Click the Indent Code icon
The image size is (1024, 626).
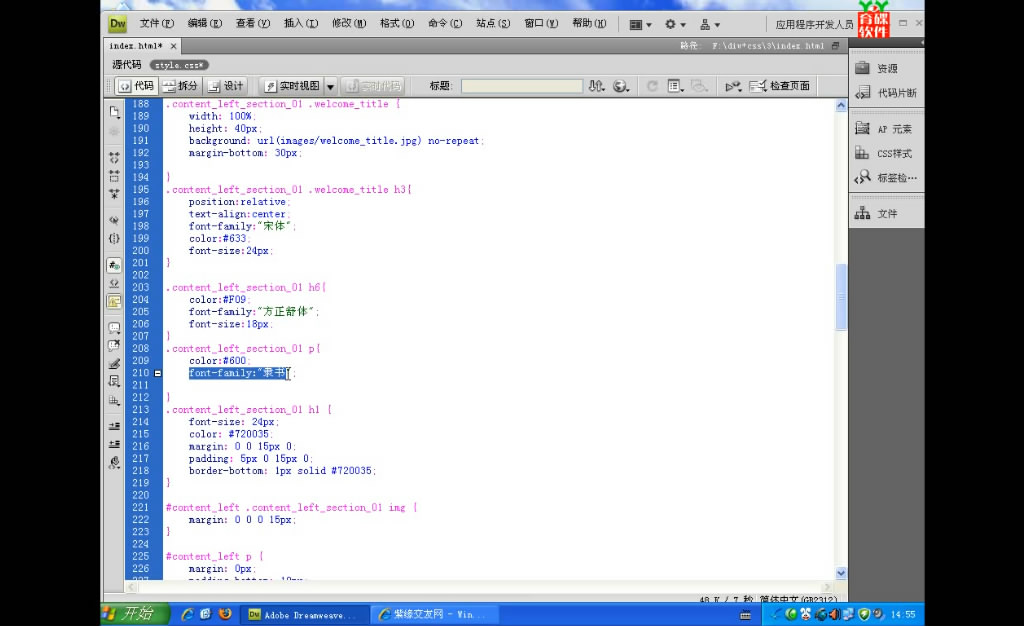tap(114, 426)
